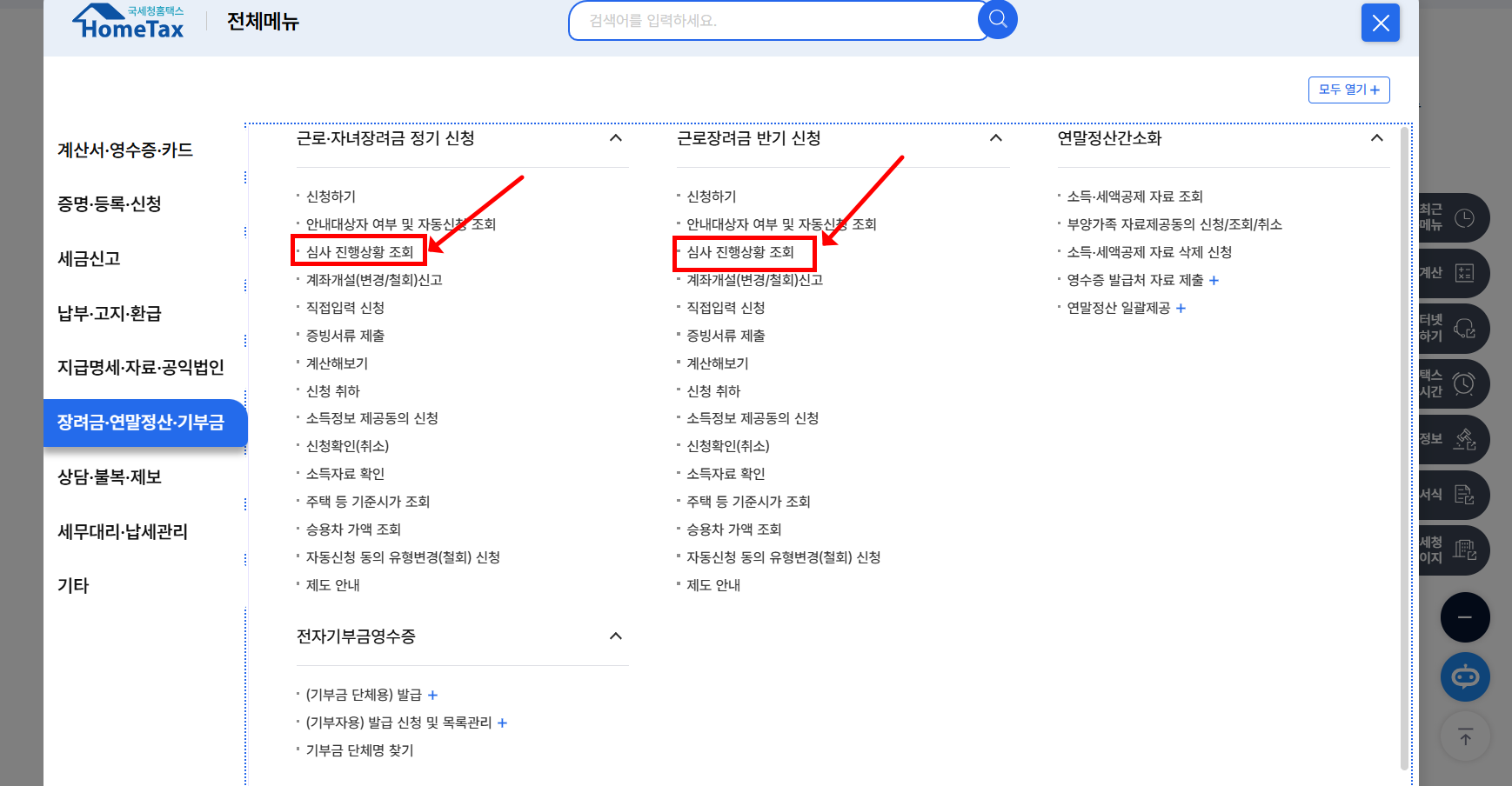Open the 택스시간 alarm clock icon
The height and width of the screenshot is (786, 1512).
tap(1464, 383)
